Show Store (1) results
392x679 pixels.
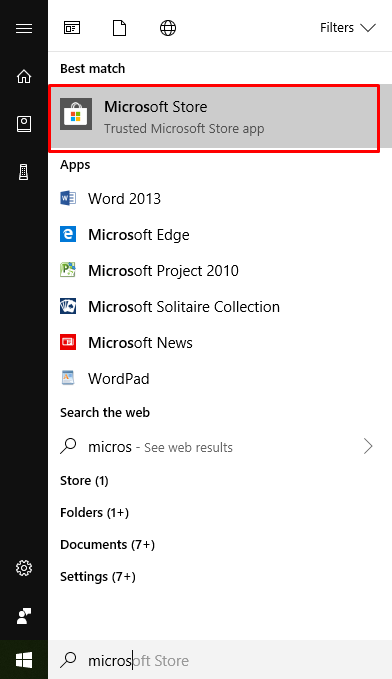pyautogui.click(x=84, y=481)
